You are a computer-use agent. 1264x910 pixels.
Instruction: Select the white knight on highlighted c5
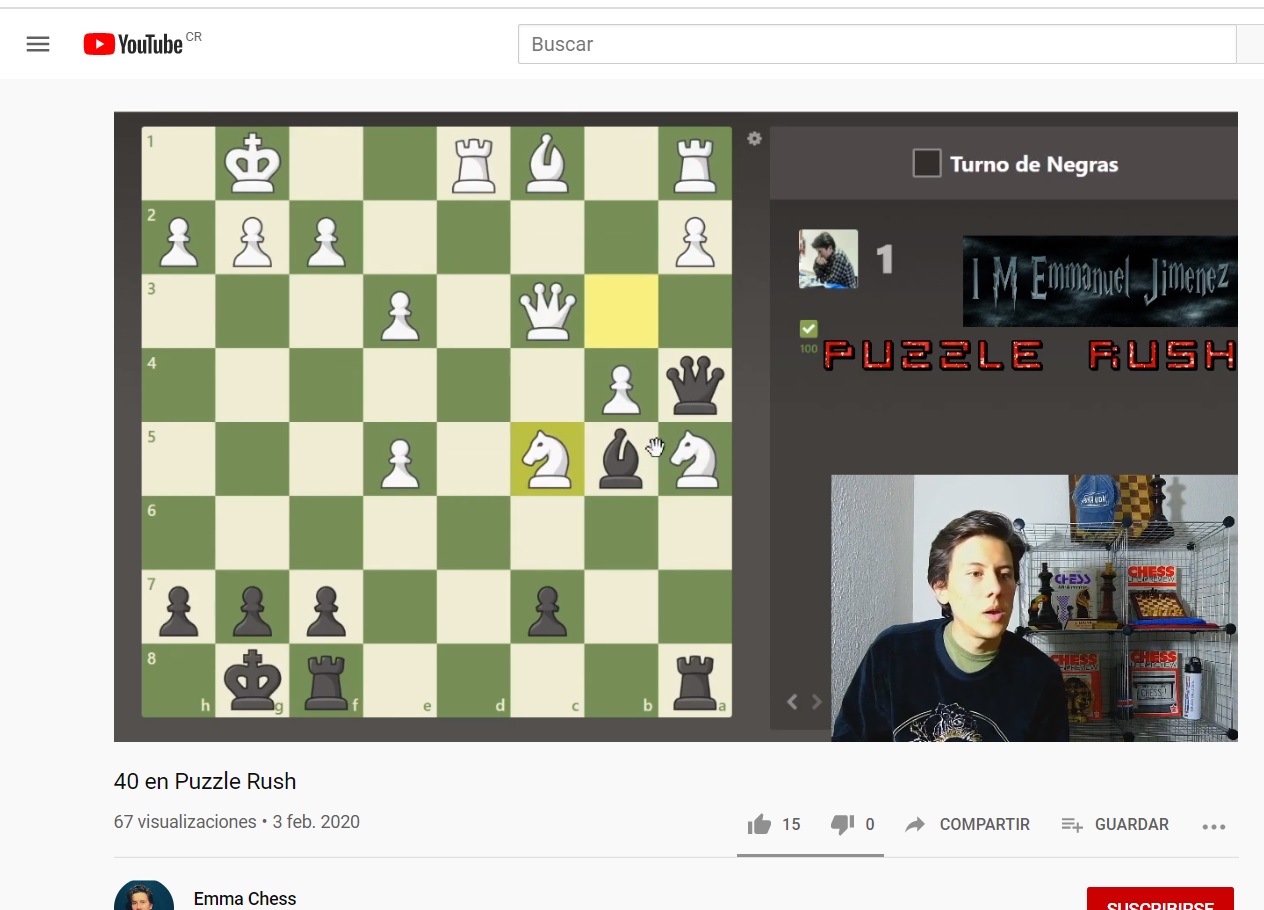(547, 459)
